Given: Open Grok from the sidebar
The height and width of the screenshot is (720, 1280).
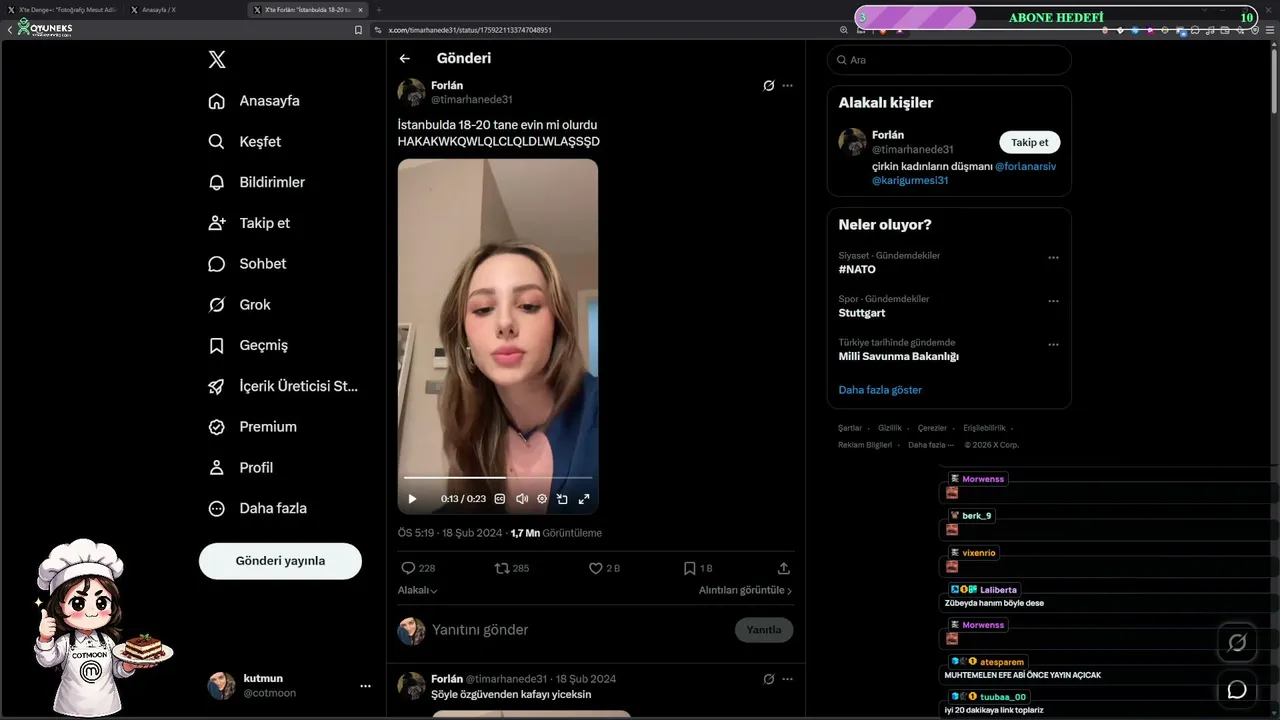Looking at the screenshot, I should tap(239, 305).
